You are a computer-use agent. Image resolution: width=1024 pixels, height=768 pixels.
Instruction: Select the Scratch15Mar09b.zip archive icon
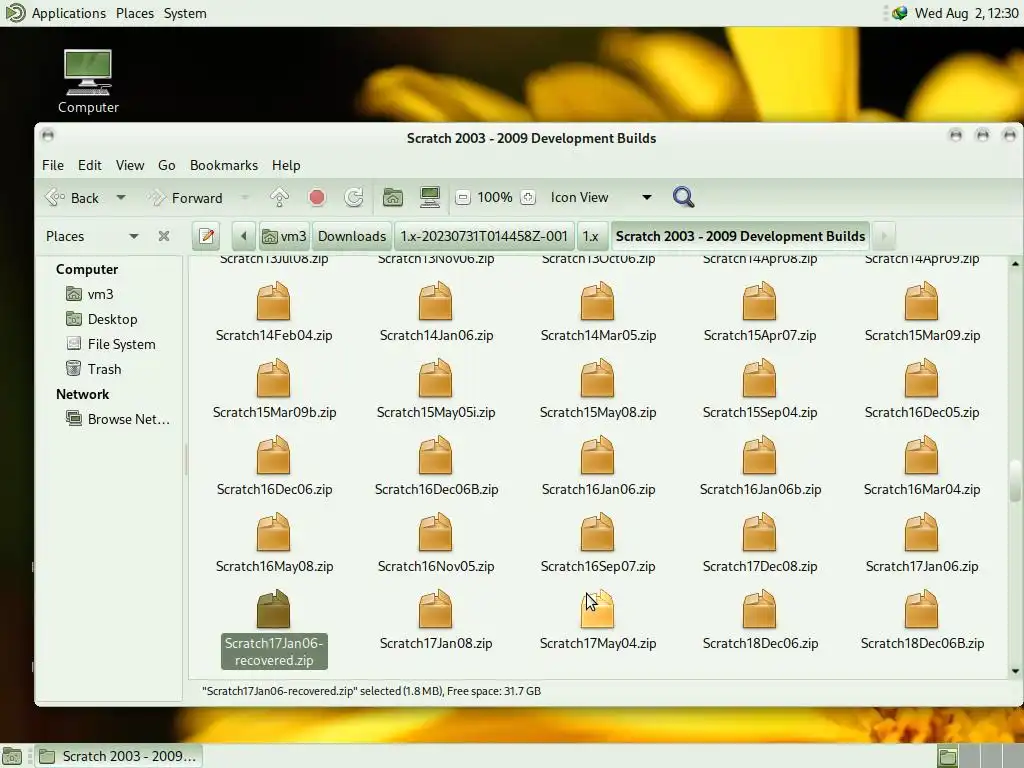click(274, 378)
